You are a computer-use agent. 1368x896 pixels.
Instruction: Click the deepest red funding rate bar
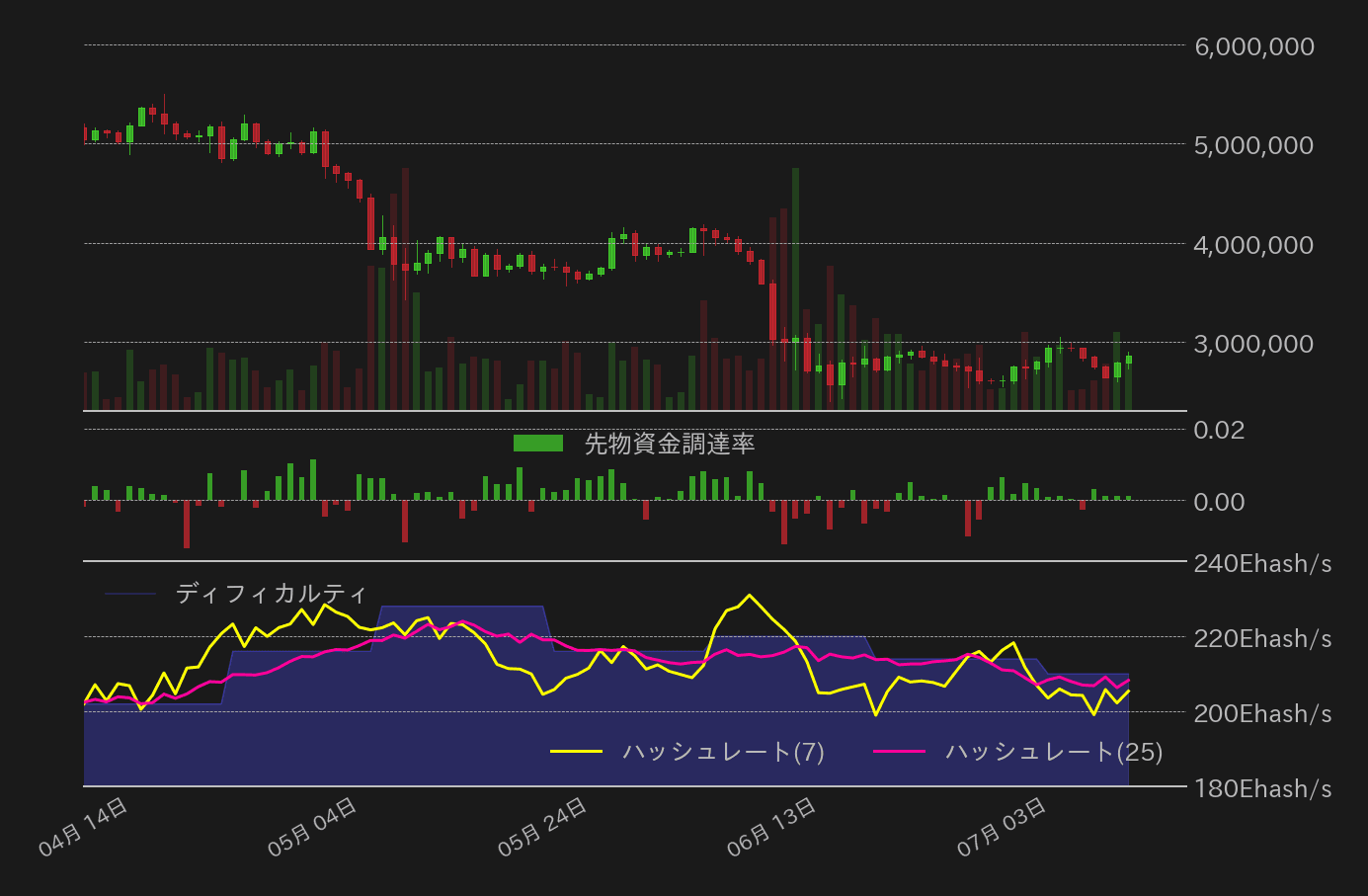point(187,522)
